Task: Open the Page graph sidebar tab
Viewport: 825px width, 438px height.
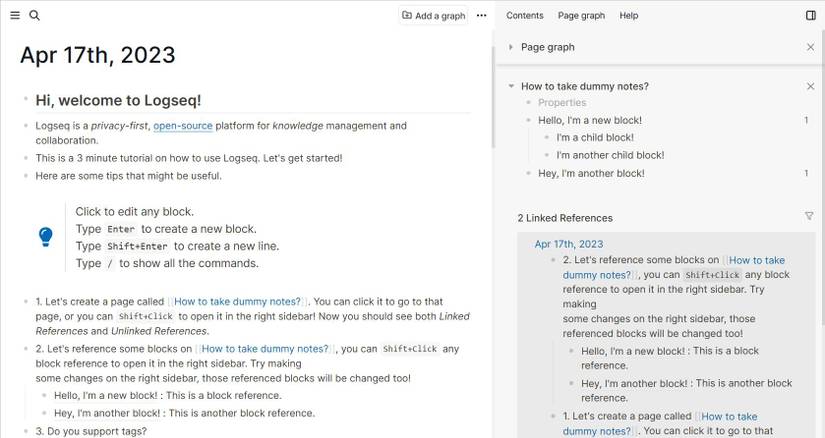Action: 581,15
